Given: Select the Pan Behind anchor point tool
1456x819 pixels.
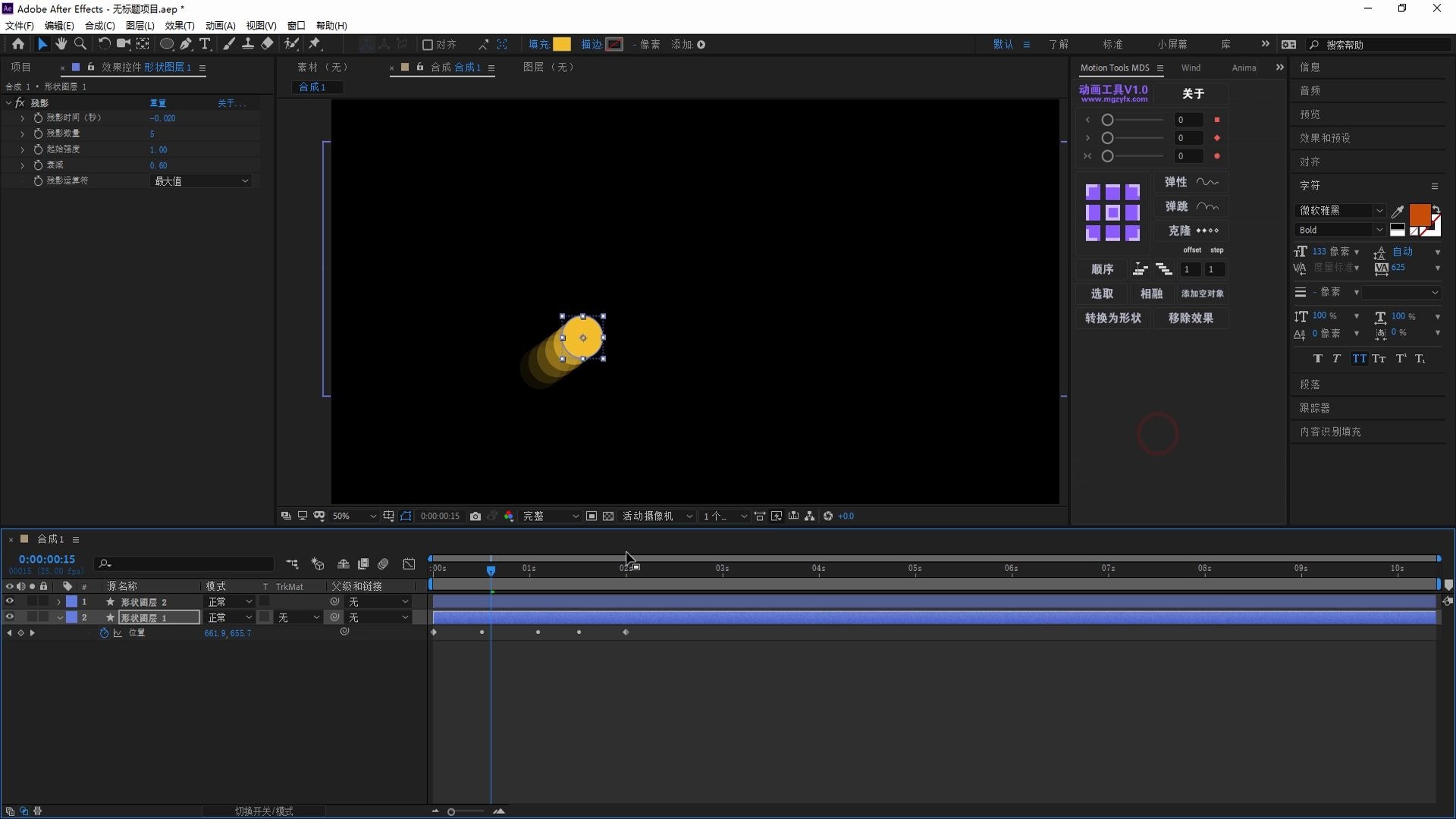Looking at the screenshot, I should tap(143, 44).
